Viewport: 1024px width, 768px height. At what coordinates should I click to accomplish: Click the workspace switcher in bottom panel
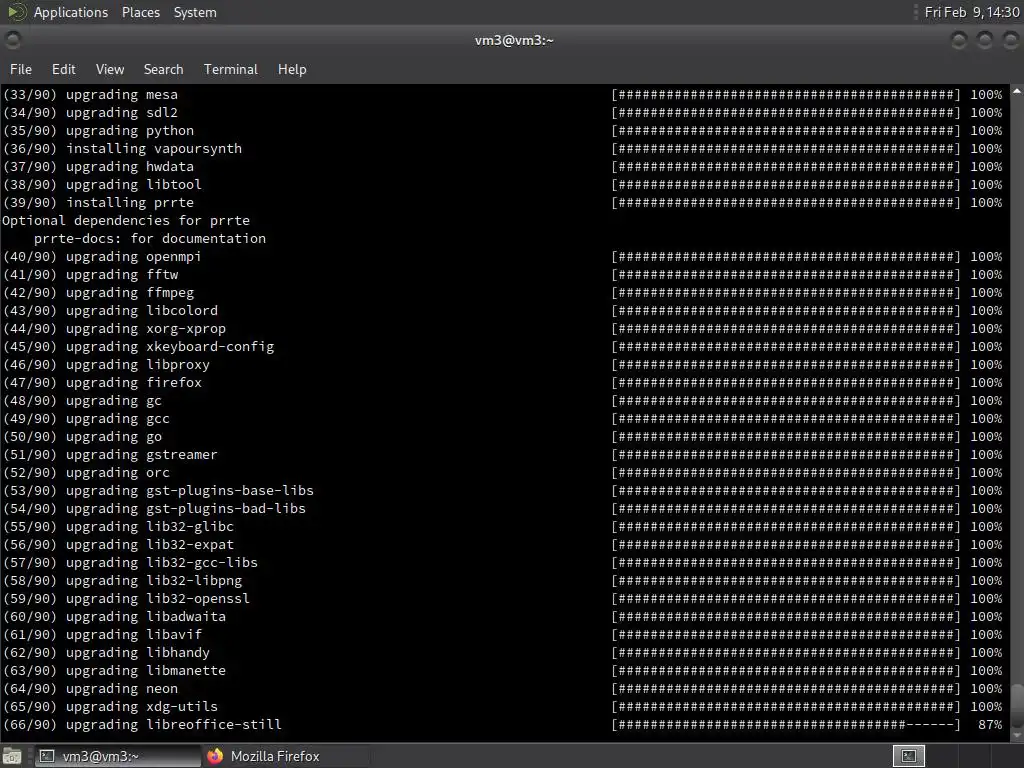click(908, 756)
